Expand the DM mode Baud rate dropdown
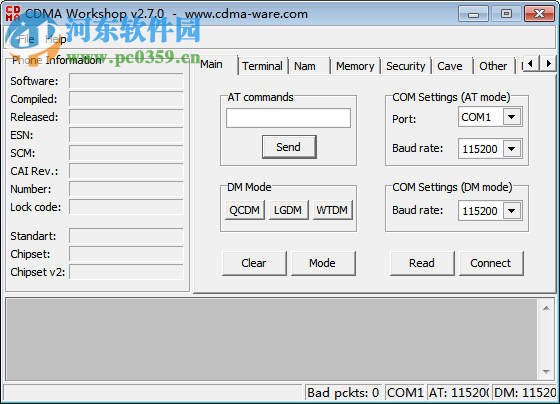Viewport: 560px width, 404px height. (511, 211)
